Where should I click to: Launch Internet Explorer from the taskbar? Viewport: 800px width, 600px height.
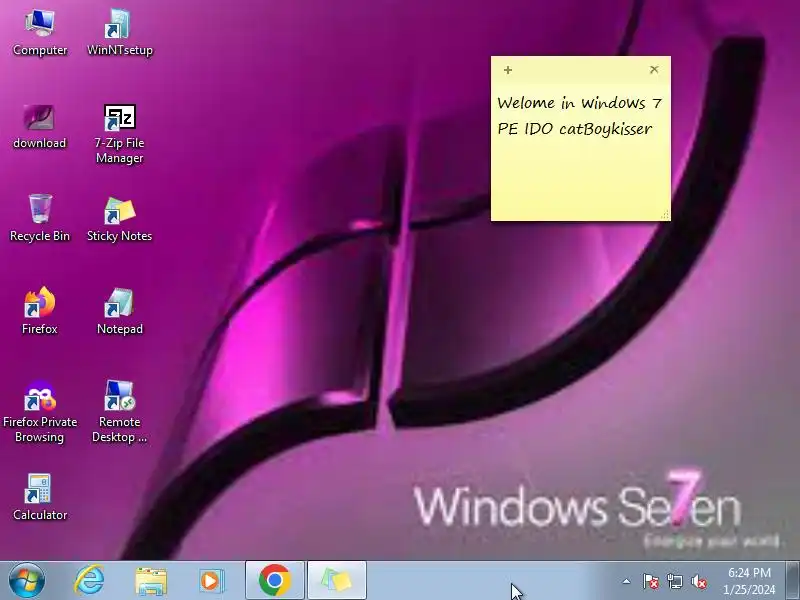(89, 581)
